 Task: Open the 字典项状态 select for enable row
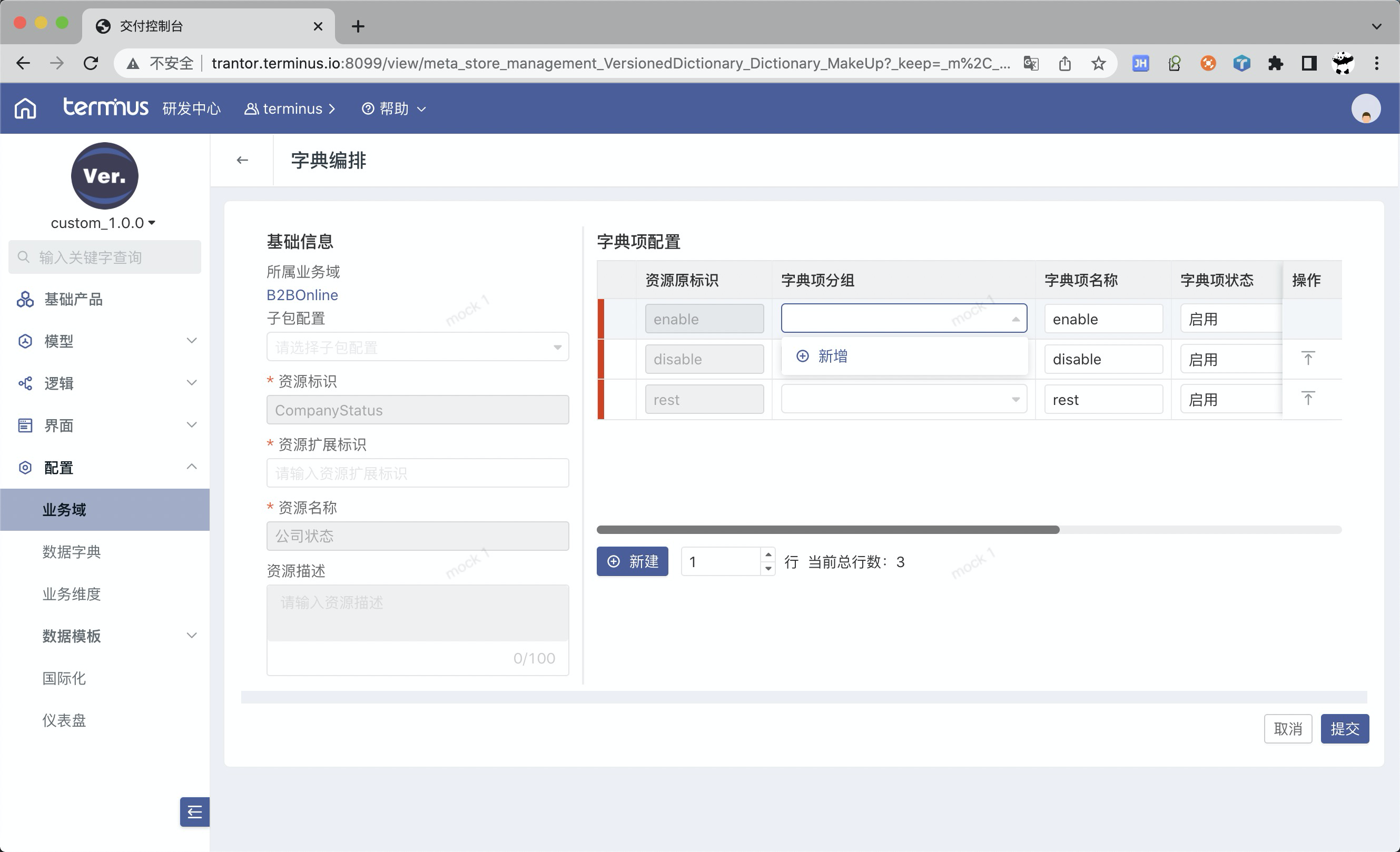tap(1231, 319)
